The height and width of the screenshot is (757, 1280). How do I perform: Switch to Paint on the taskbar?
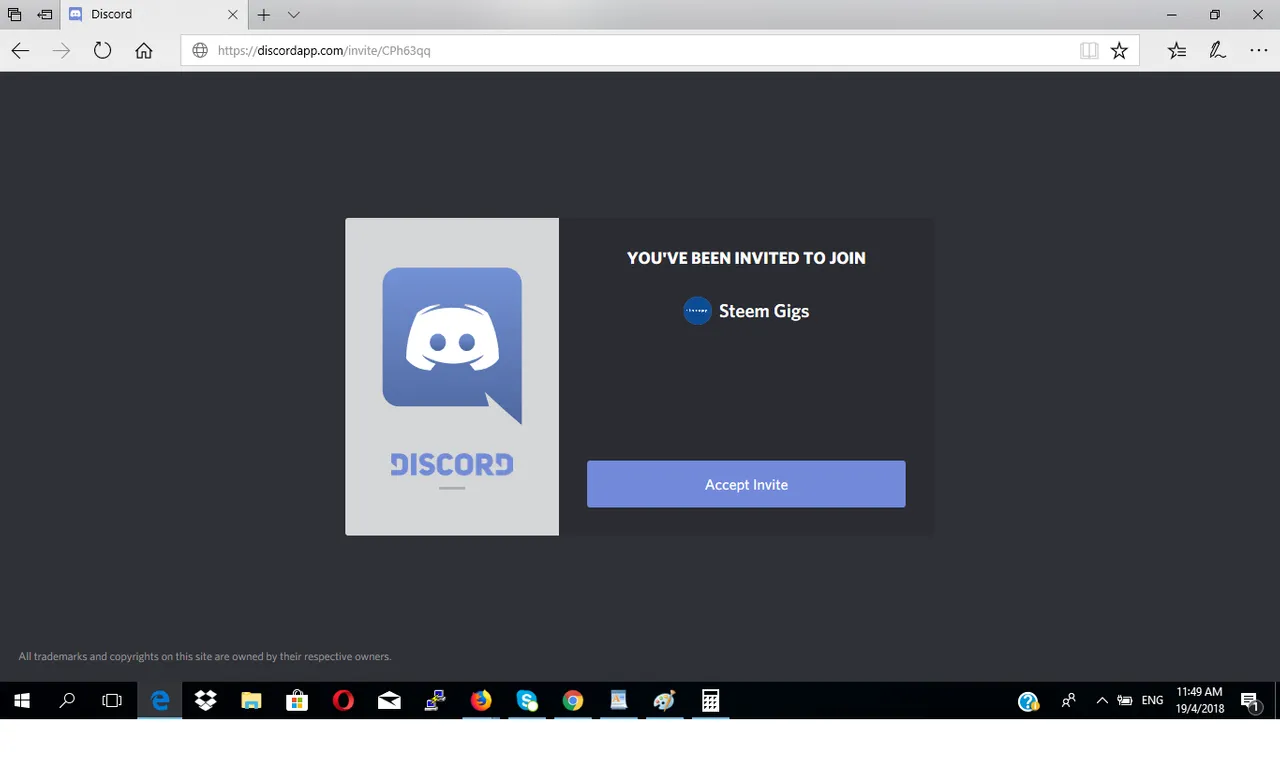[x=665, y=701]
